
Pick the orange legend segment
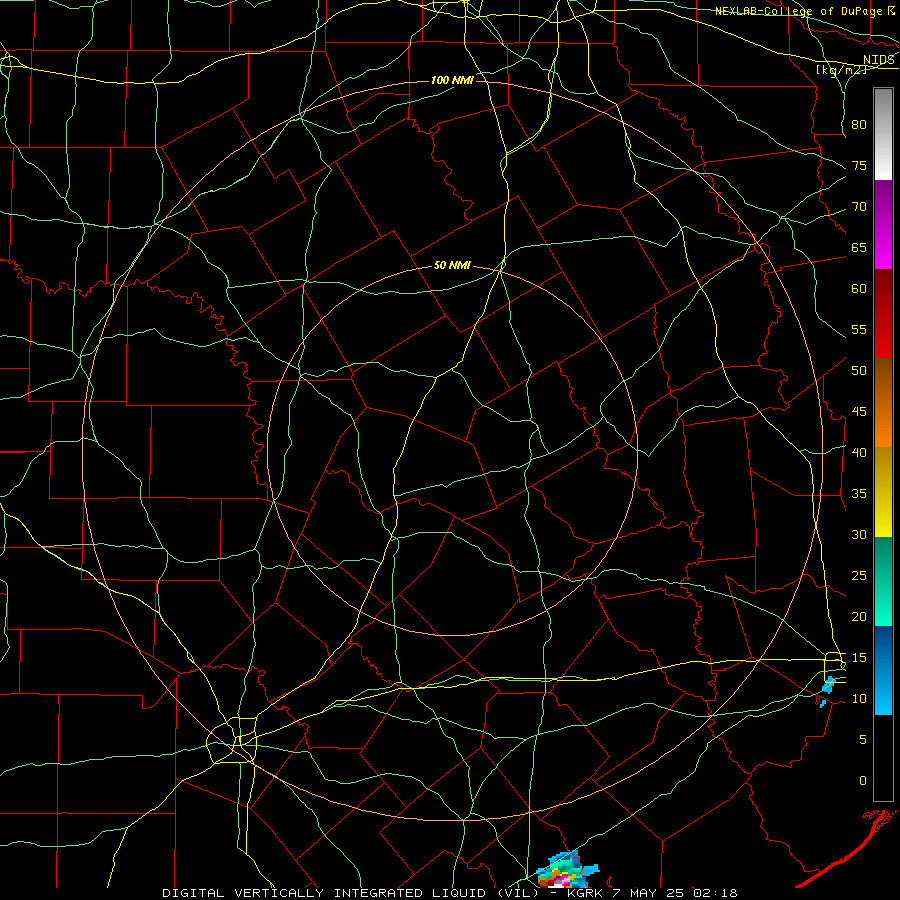(883, 424)
